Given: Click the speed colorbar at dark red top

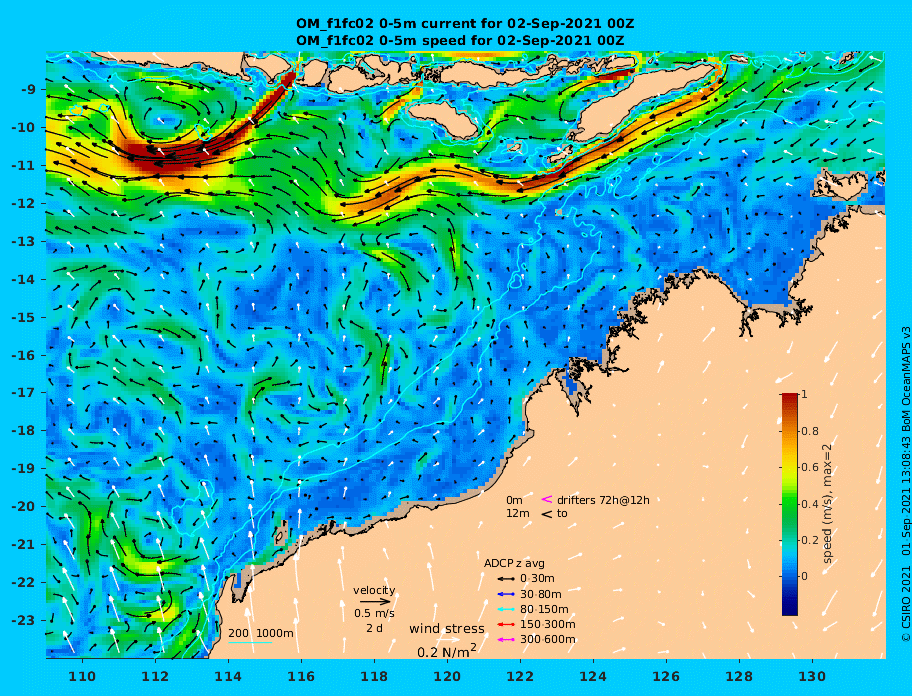Looking at the screenshot, I should click(x=789, y=397).
